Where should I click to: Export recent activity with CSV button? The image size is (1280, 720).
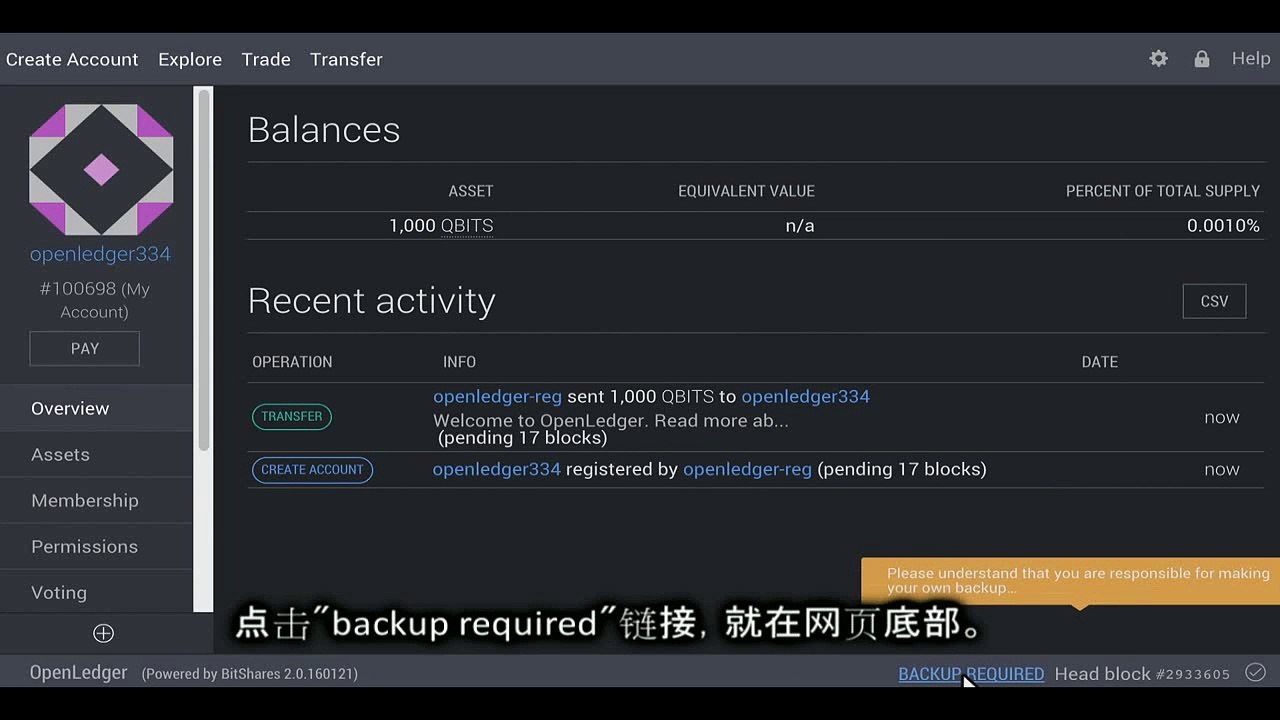(1214, 301)
